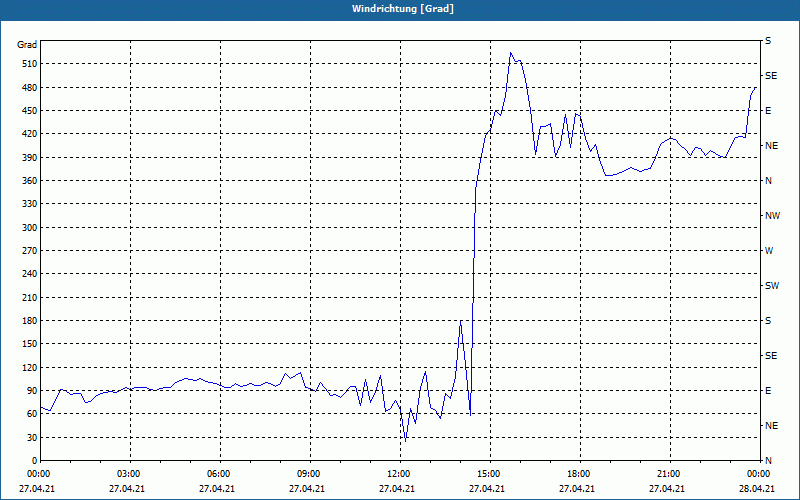Pick the 12:00 time axis label

[399, 474]
